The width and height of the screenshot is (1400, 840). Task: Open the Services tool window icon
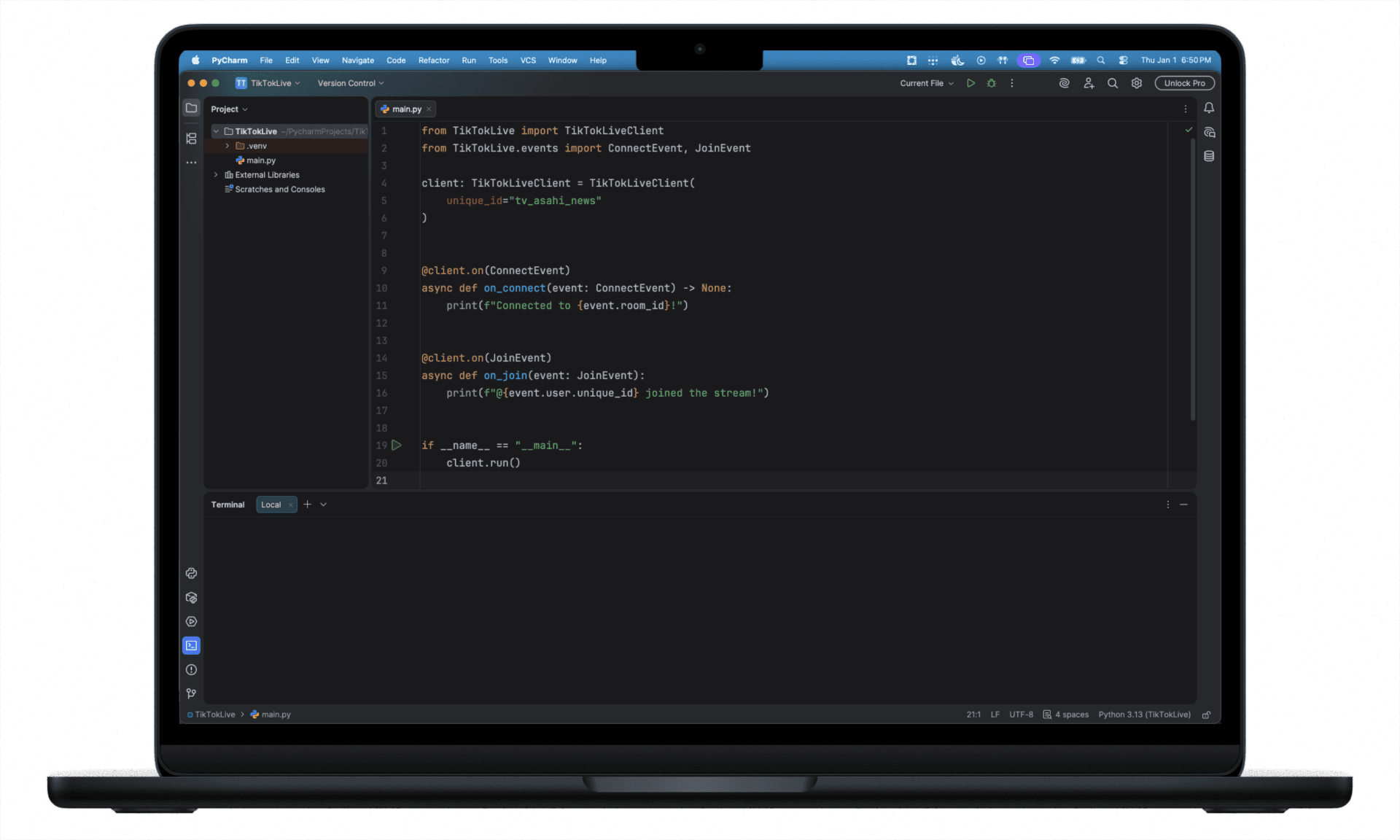coord(191,622)
